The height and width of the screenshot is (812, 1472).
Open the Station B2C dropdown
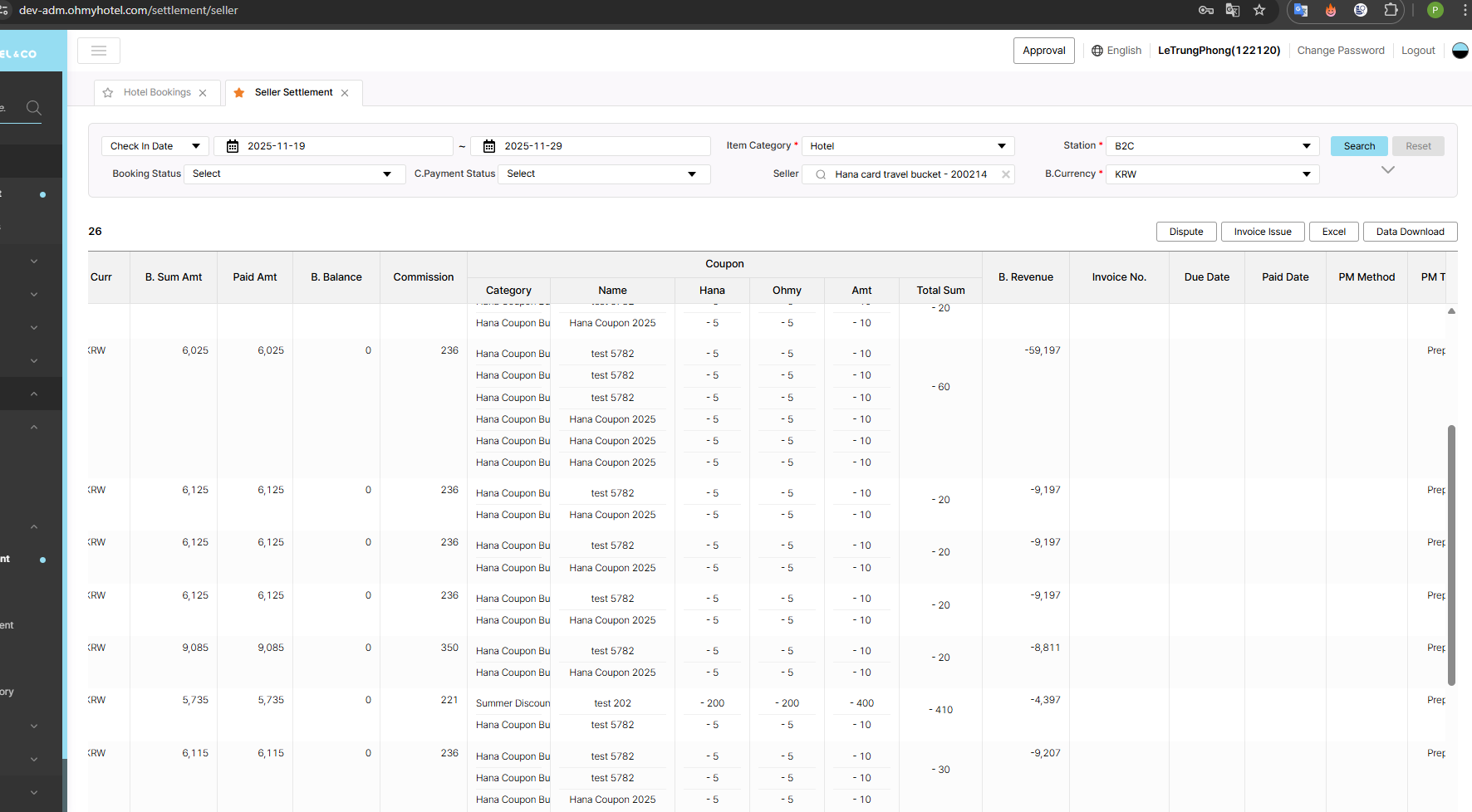[x=1212, y=146]
